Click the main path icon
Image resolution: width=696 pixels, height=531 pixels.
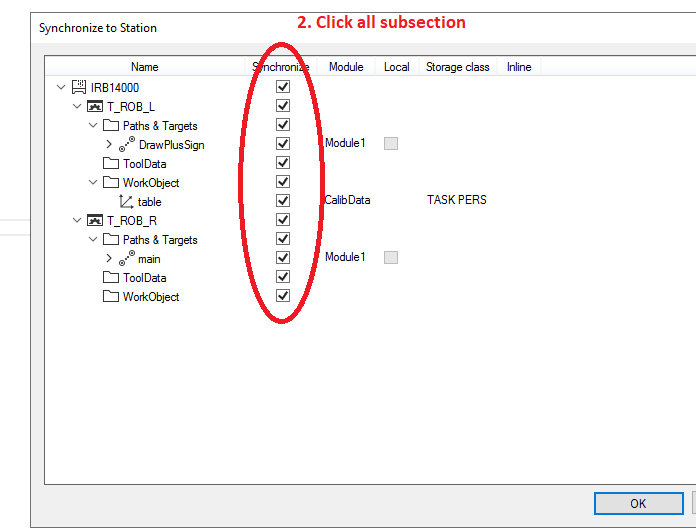point(127,258)
